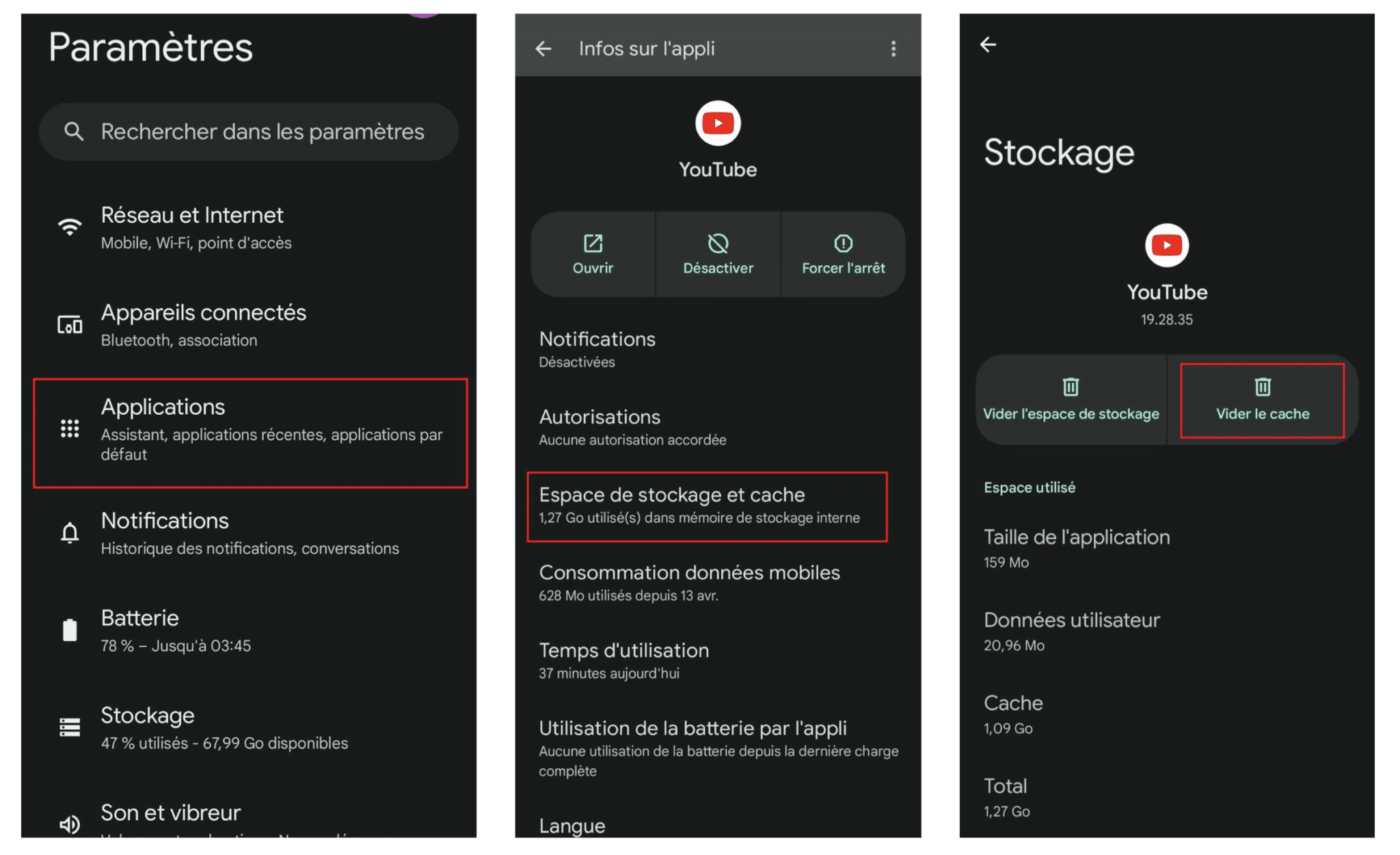Click the Ouvrir open-app icon
The height and width of the screenshot is (855, 1400).
coord(593,243)
